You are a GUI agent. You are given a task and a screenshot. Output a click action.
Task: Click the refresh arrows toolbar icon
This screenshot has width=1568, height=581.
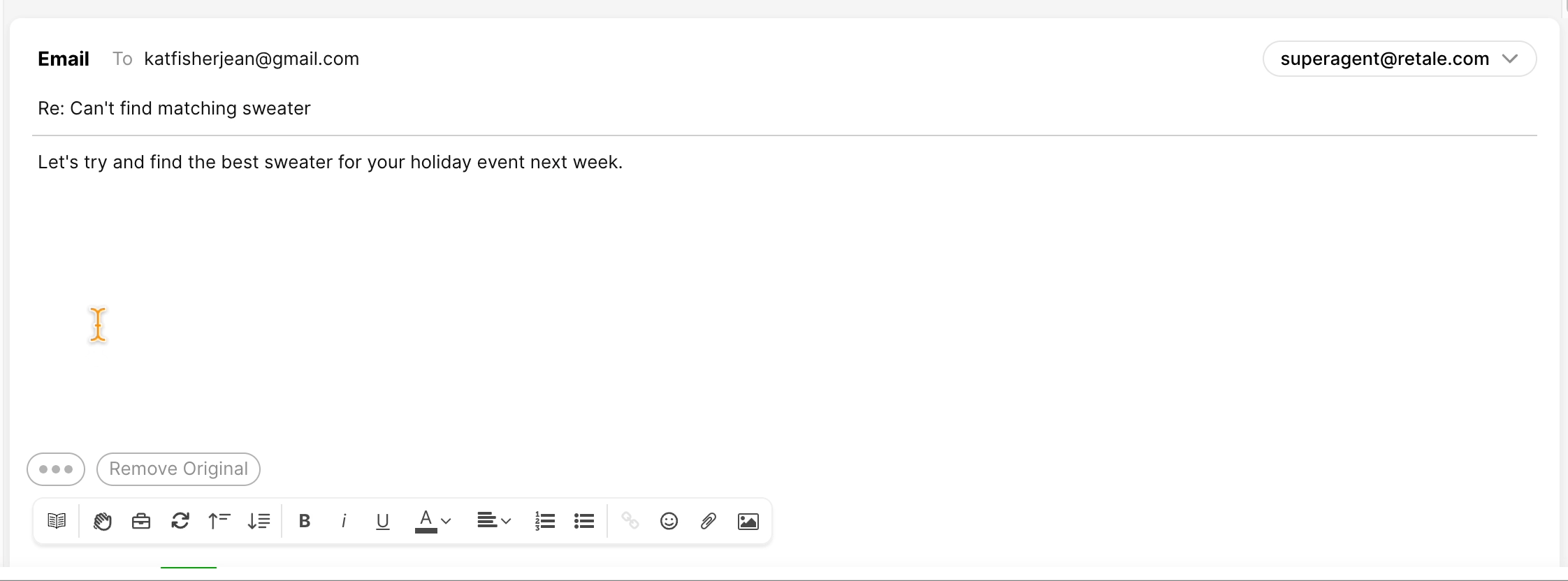[180, 521]
